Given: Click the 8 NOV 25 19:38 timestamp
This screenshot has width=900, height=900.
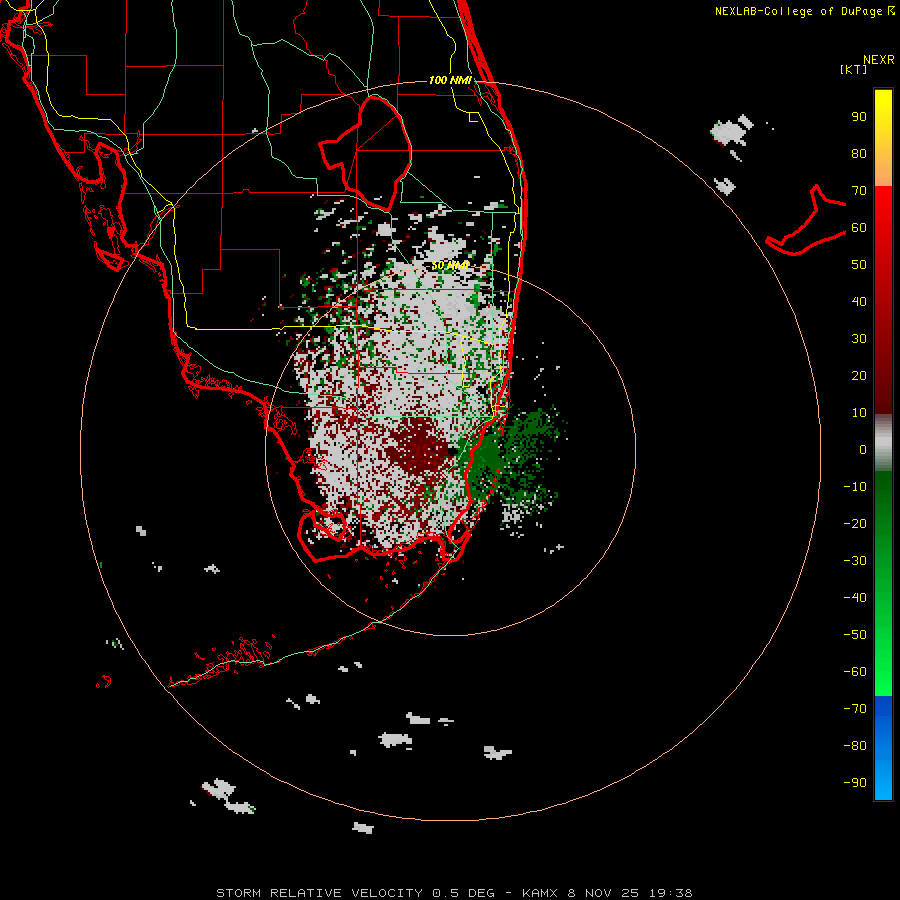Looking at the screenshot, I should click(x=629, y=893).
